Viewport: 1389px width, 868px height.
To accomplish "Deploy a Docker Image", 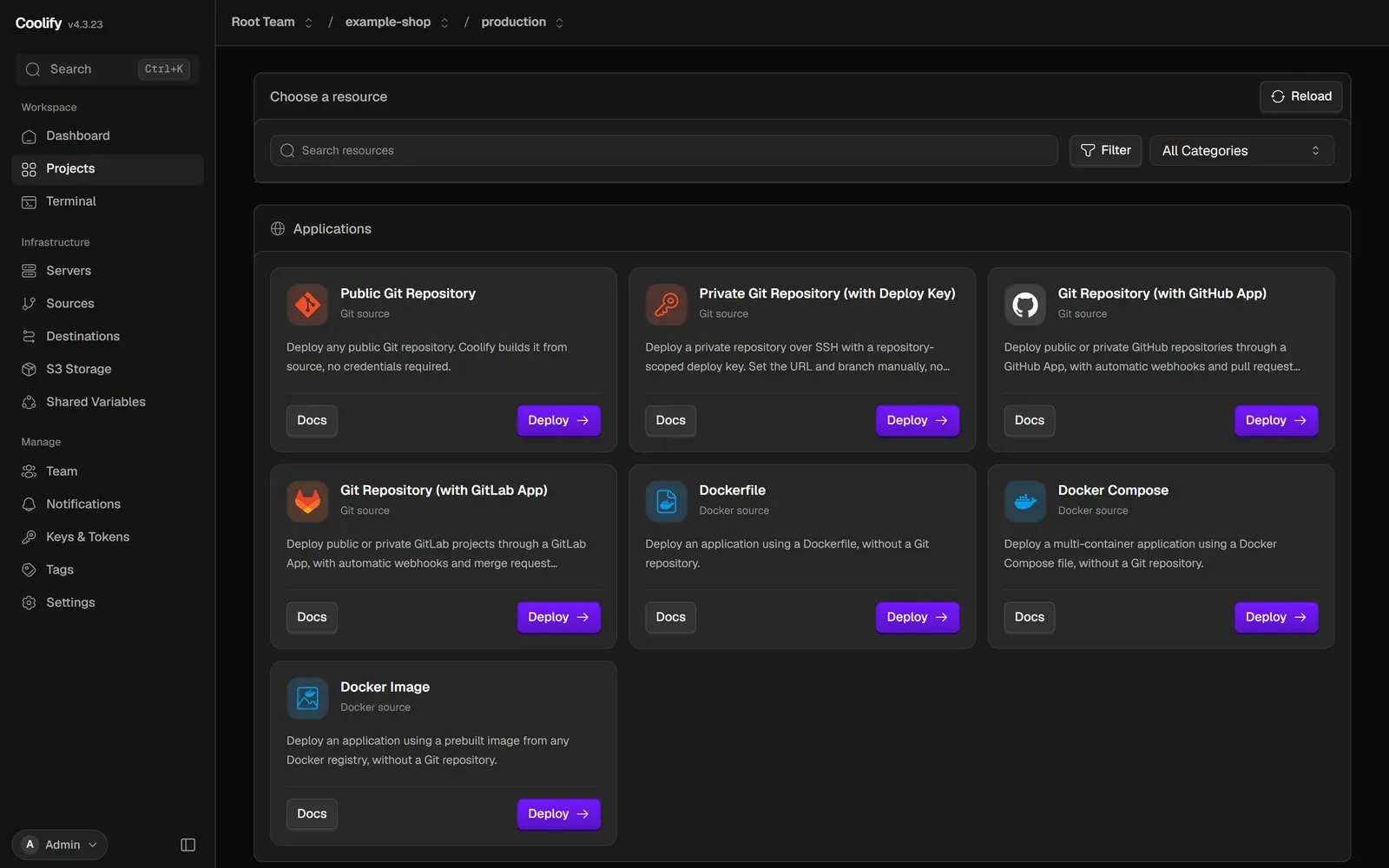I will click(558, 814).
